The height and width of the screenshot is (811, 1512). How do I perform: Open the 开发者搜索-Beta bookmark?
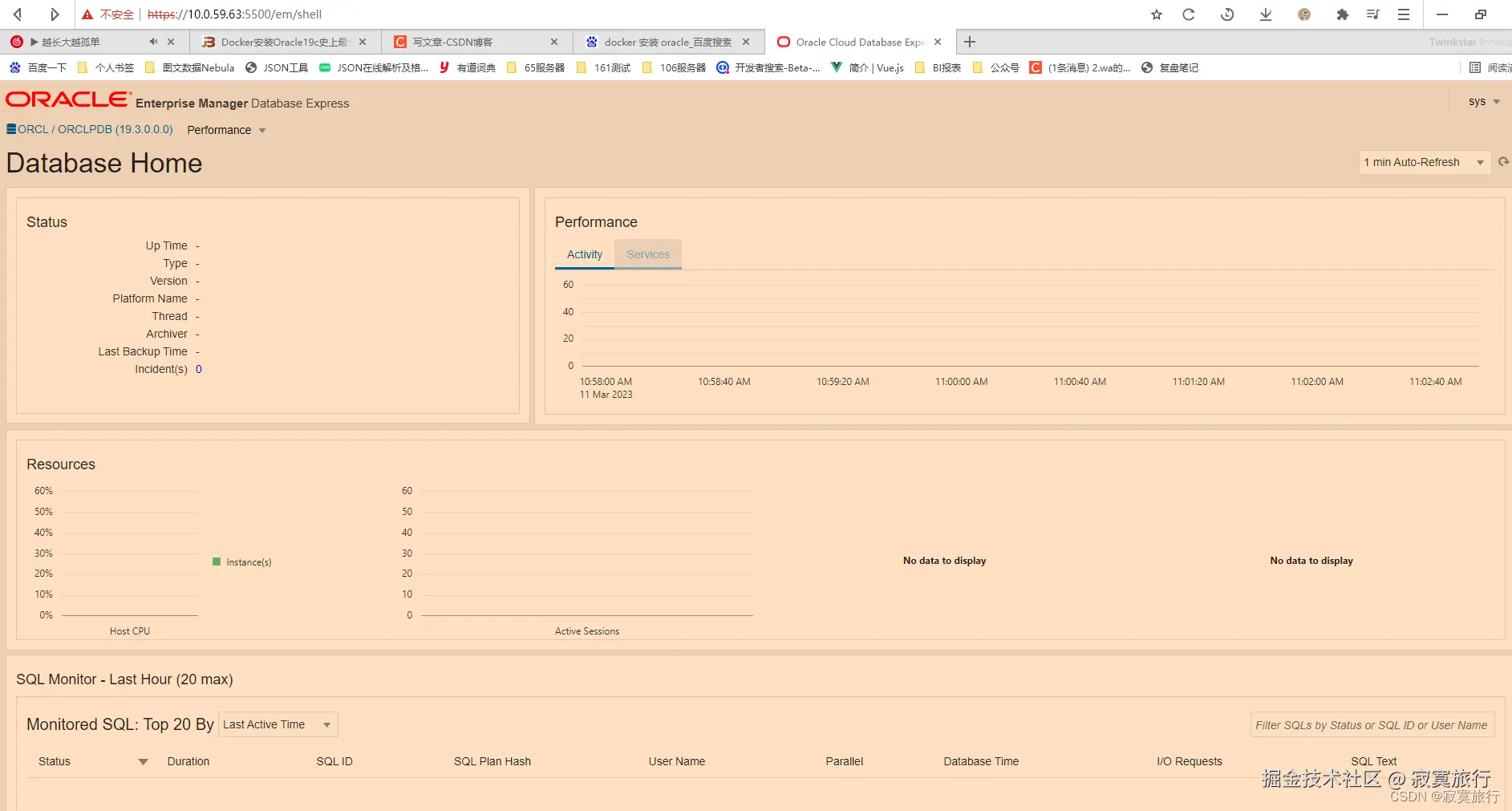click(768, 67)
